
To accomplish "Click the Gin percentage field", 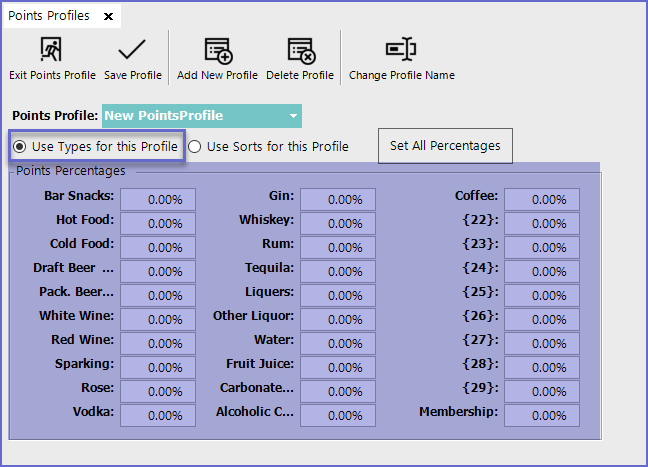I will tap(338, 199).
